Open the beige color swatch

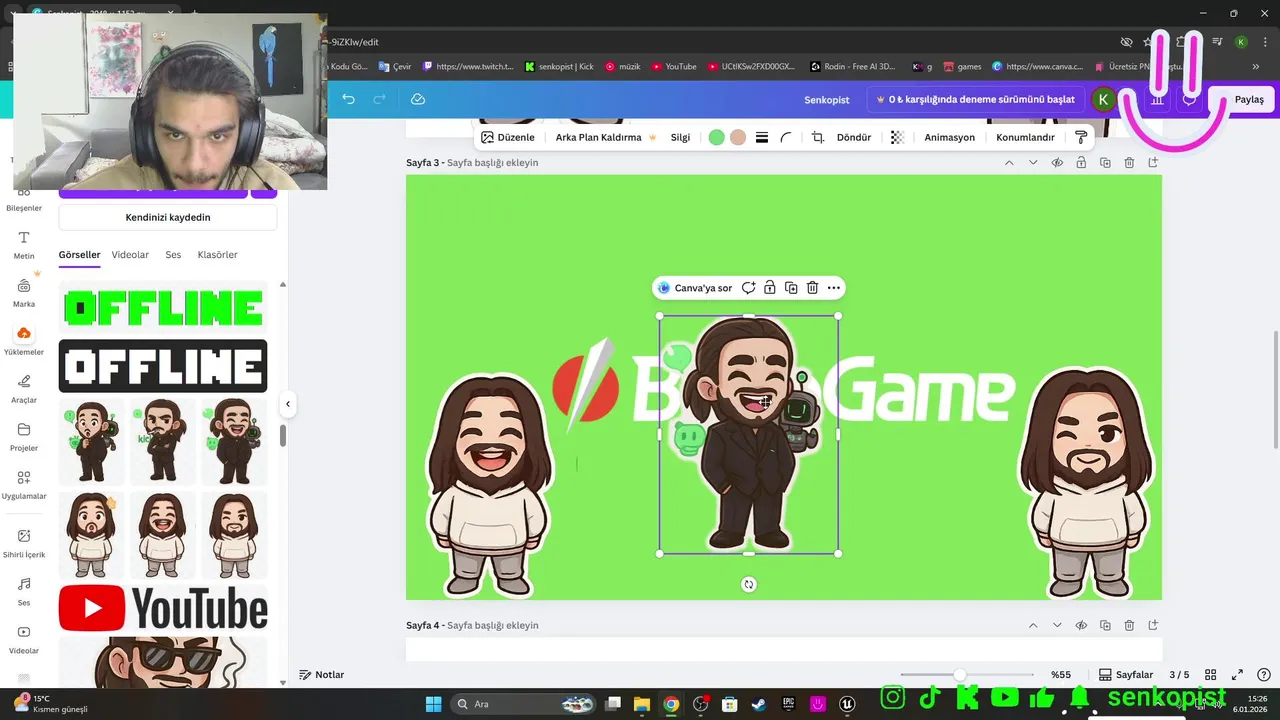[x=738, y=137]
